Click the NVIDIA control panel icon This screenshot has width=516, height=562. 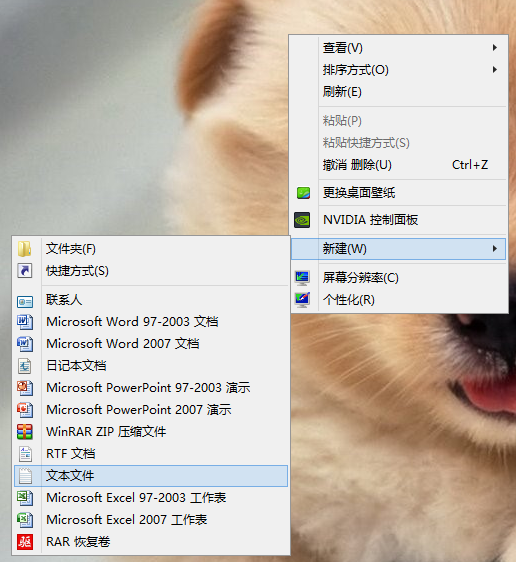click(x=302, y=220)
